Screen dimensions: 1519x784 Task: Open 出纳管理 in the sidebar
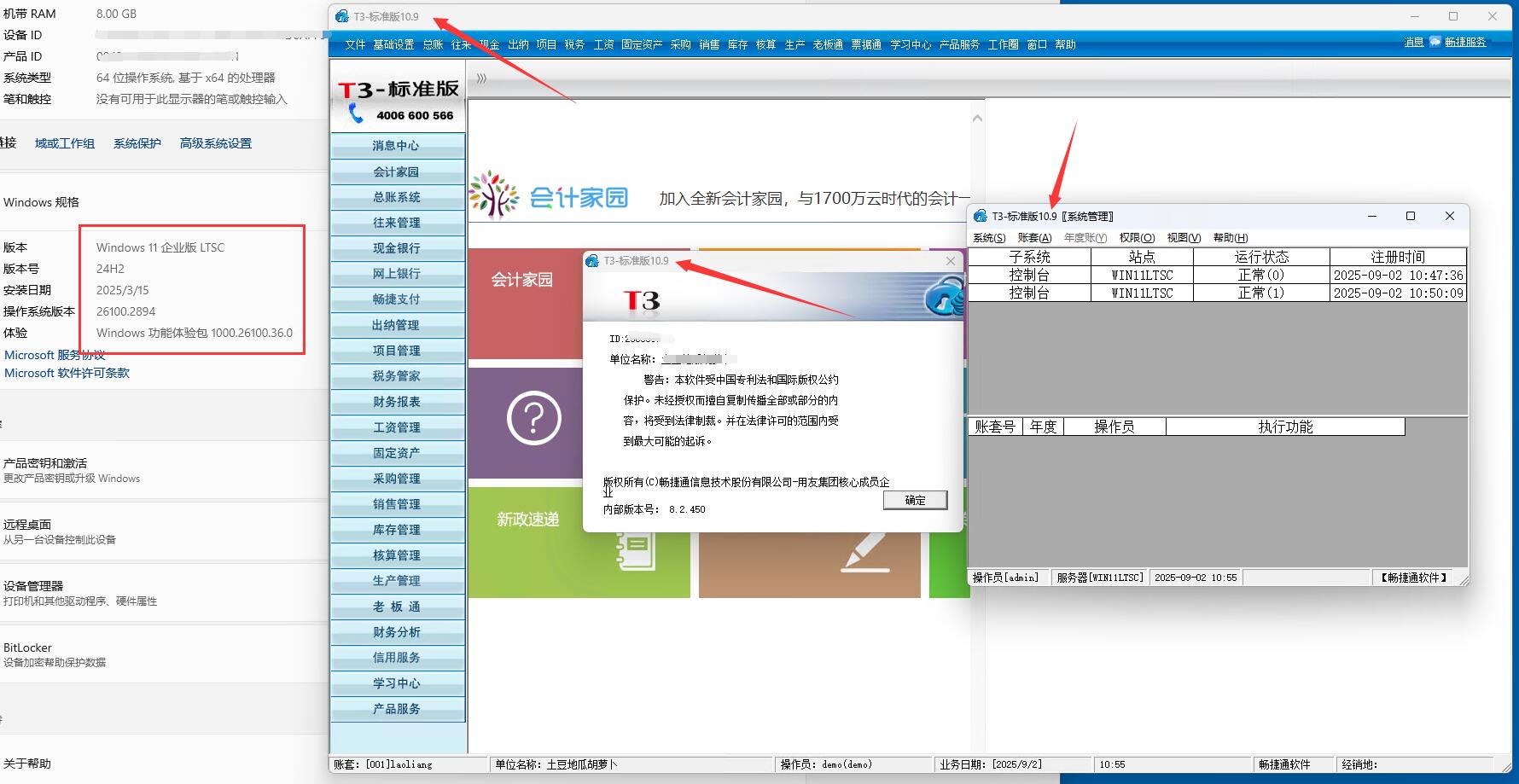click(x=397, y=325)
